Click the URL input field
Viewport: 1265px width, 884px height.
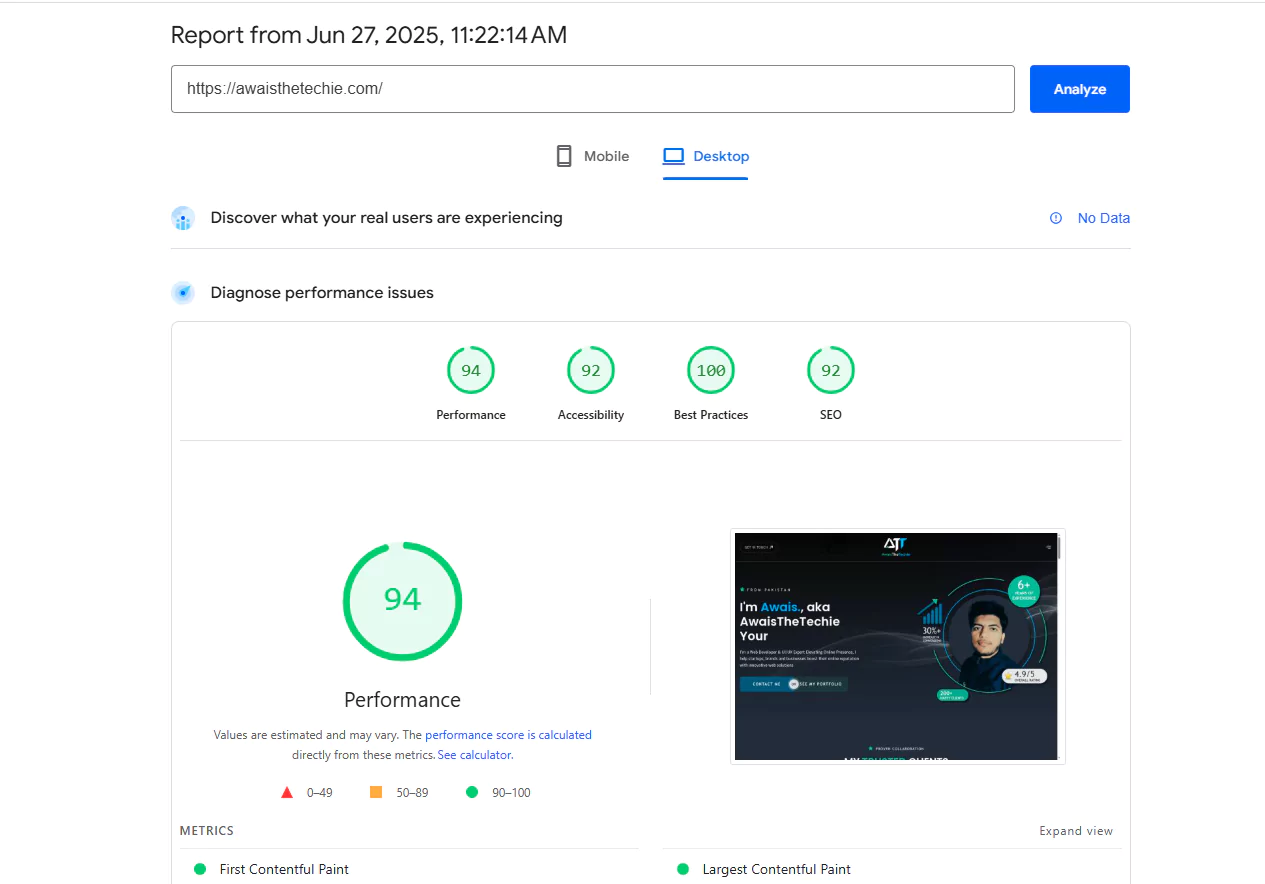(x=592, y=89)
